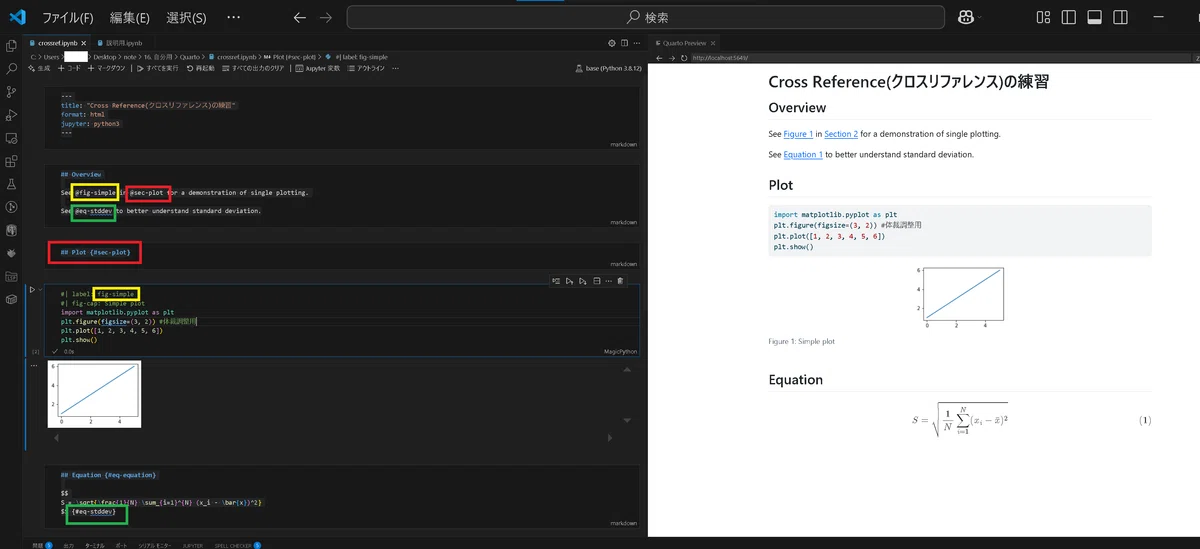Screen dimensions: 1200x549
Task: Switch to crossref.ipynb tab
Action: click(59, 43)
